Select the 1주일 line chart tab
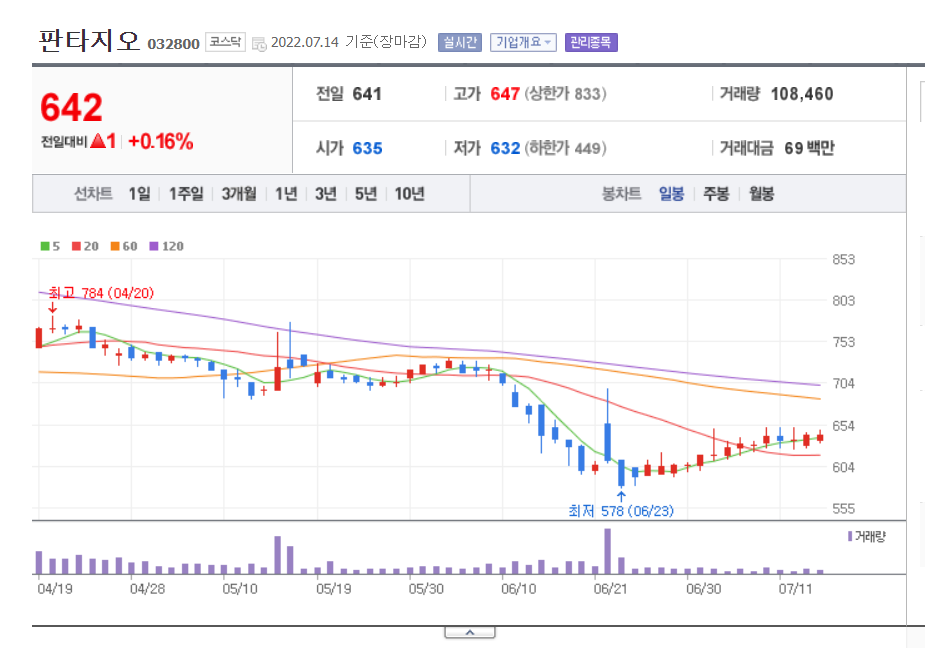The height and width of the screenshot is (648, 925). [186, 194]
